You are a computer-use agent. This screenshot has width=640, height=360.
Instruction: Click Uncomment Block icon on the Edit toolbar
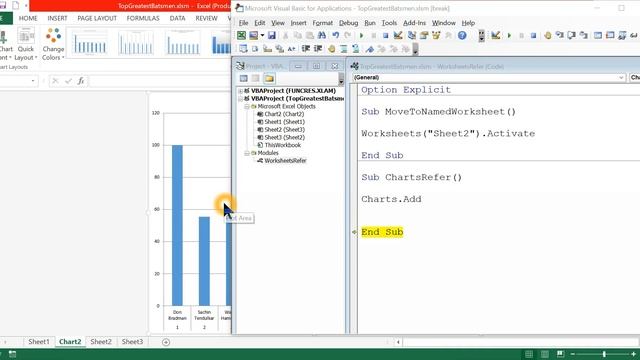(356, 49)
